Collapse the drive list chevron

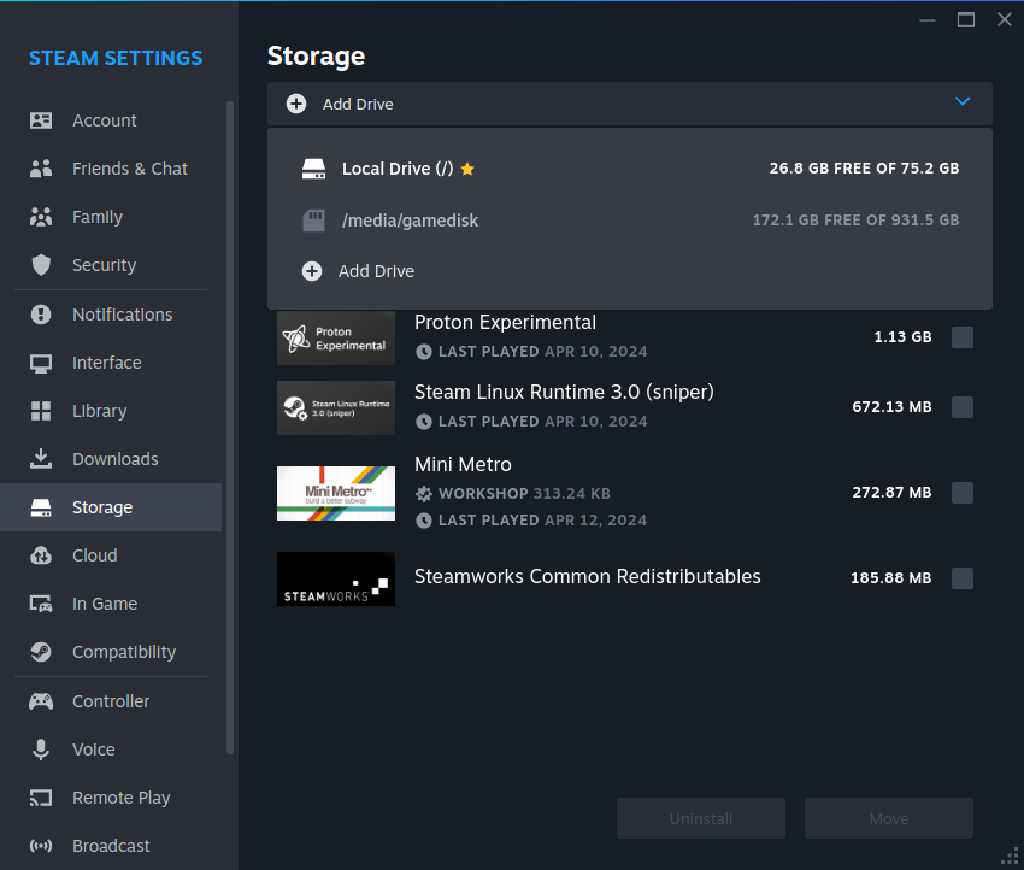[962, 101]
